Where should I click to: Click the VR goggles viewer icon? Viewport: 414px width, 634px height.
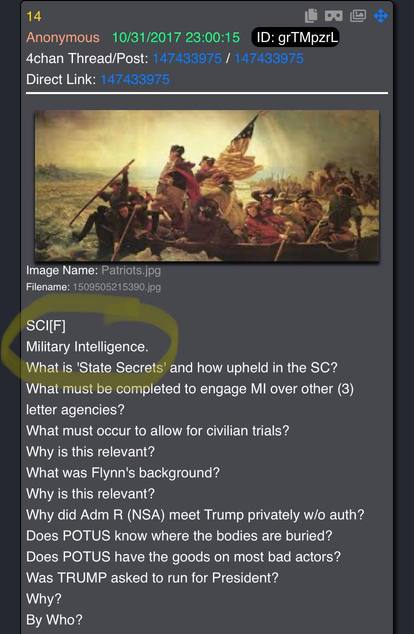point(334,16)
